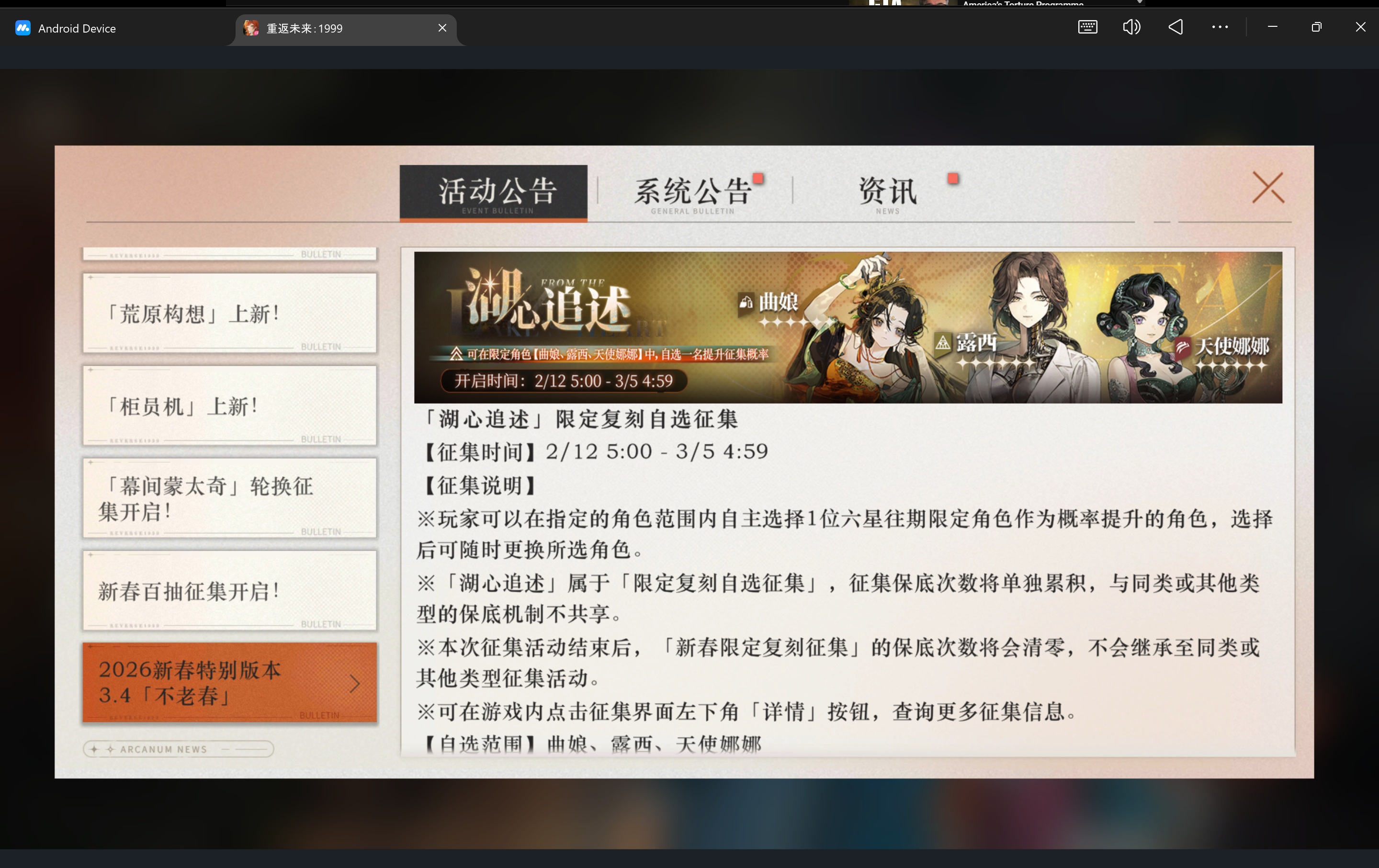Click the Android Device app icon
The width and height of the screenshot is (1379, 868).
coord(23,28)
